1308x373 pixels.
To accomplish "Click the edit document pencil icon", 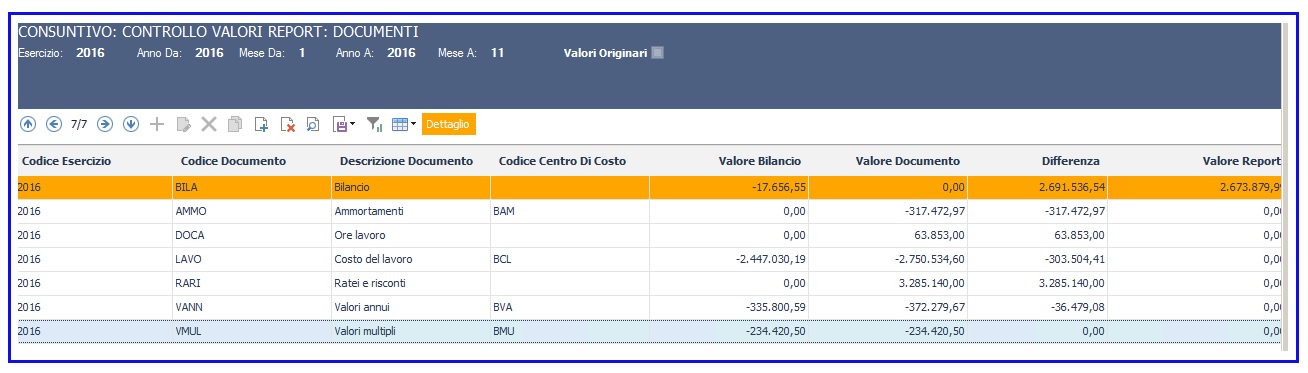I will (x=183, y=124).
